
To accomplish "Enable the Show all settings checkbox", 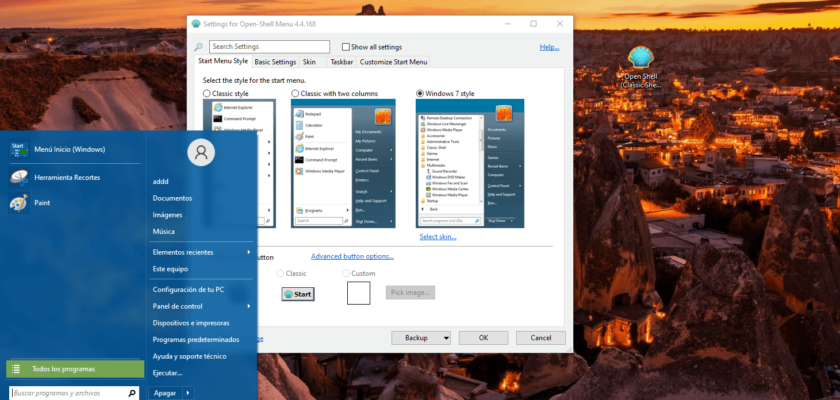I will (x=346, y=47).
